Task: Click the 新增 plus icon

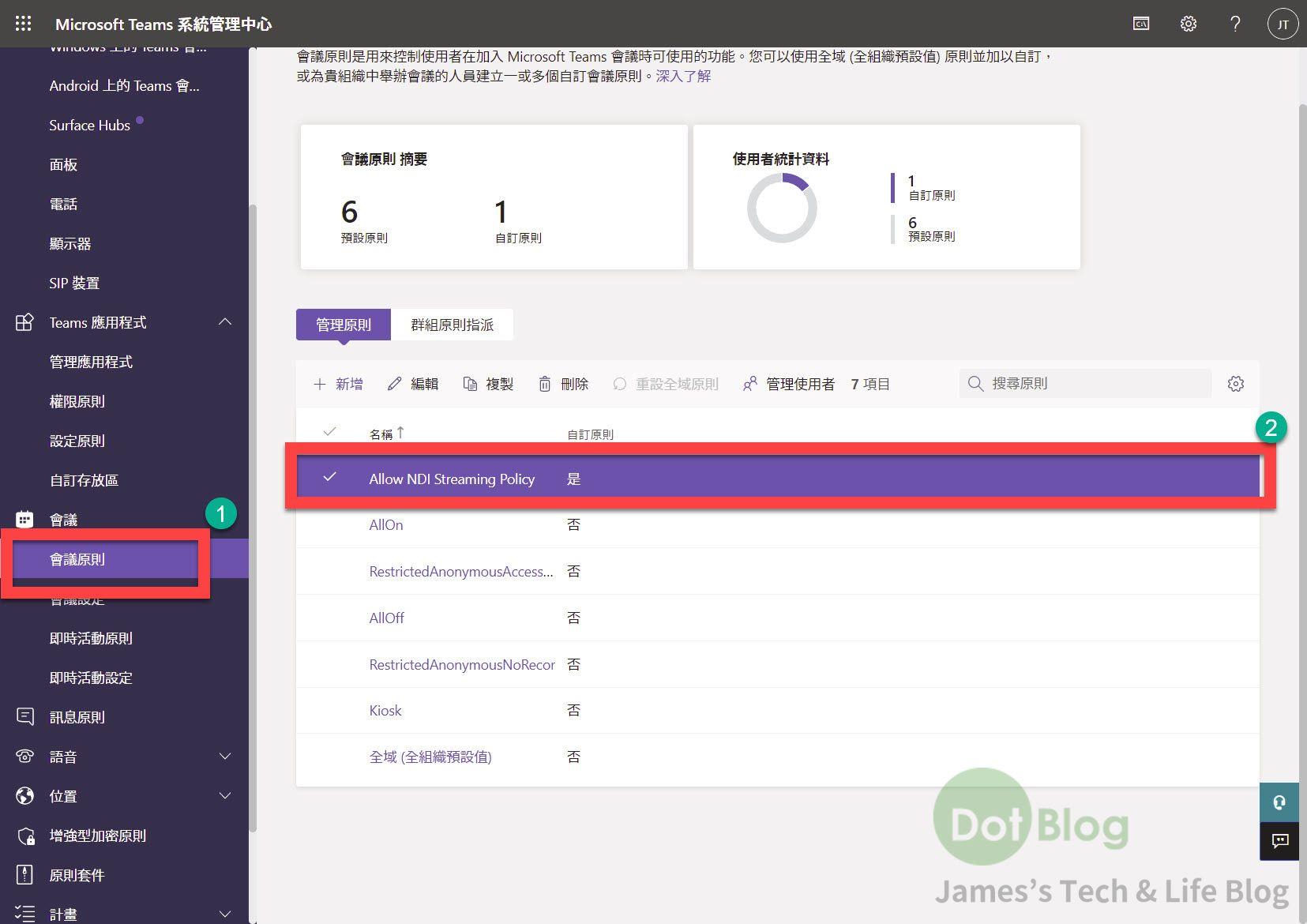Action: click(319, 384)
